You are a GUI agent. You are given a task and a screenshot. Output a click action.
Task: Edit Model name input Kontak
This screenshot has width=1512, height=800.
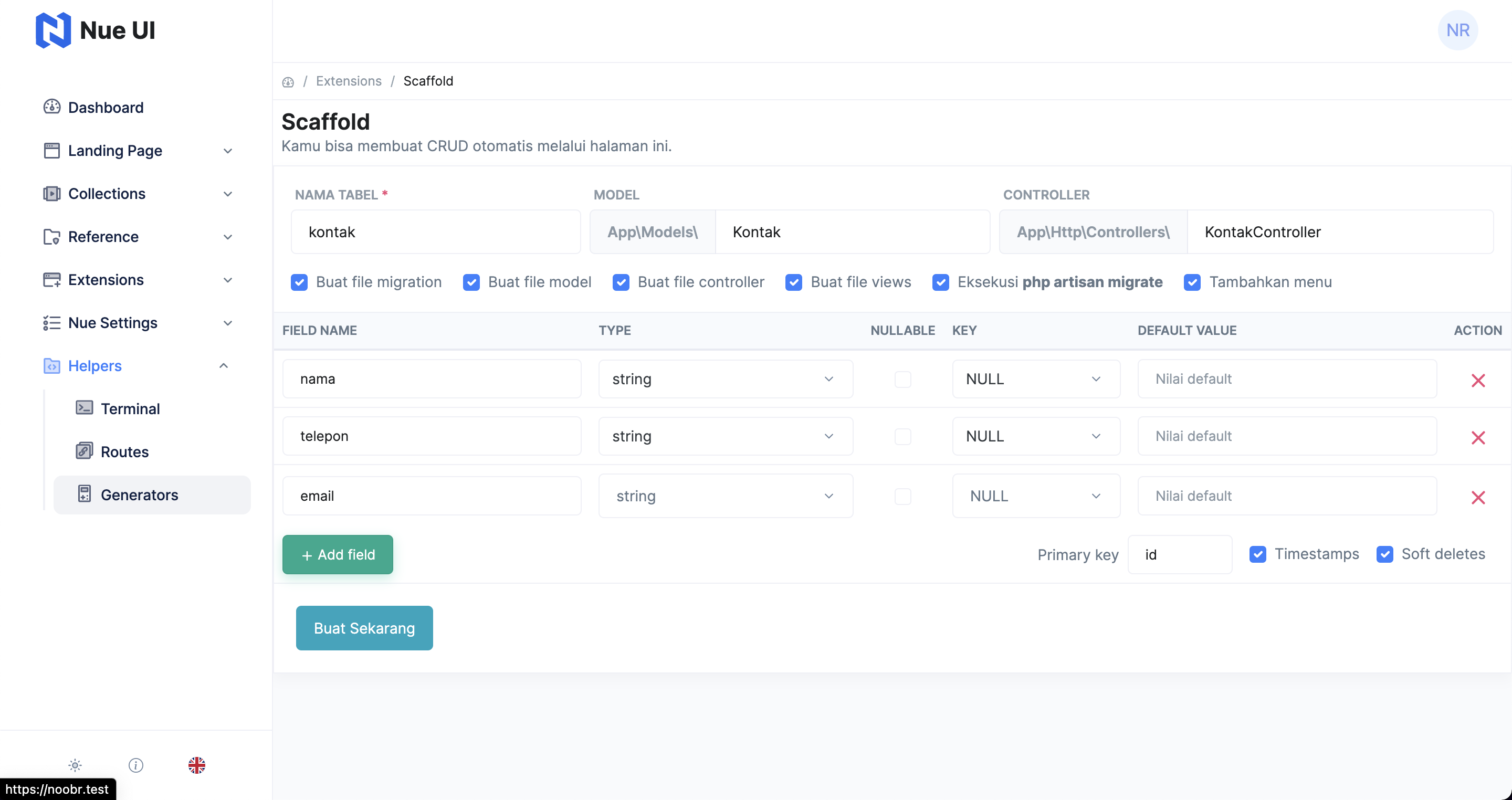coord(852,232)
